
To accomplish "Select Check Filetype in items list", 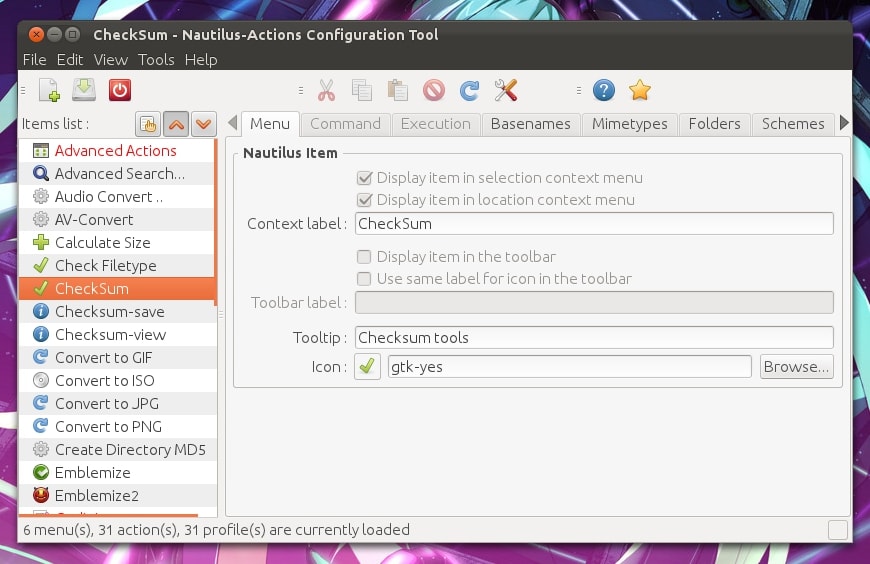I will coord(117,265).
